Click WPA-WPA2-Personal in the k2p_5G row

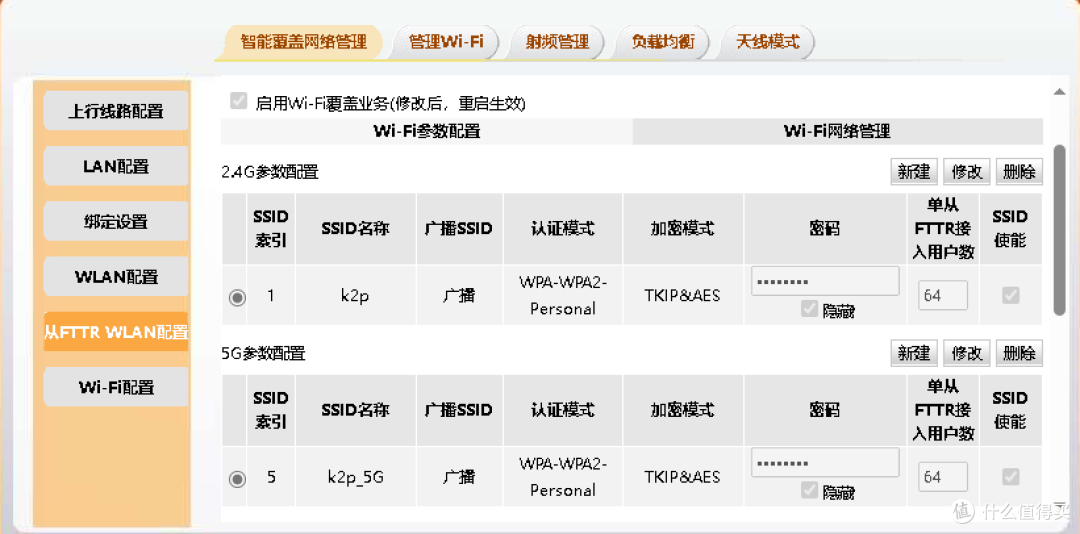(563, 476)
